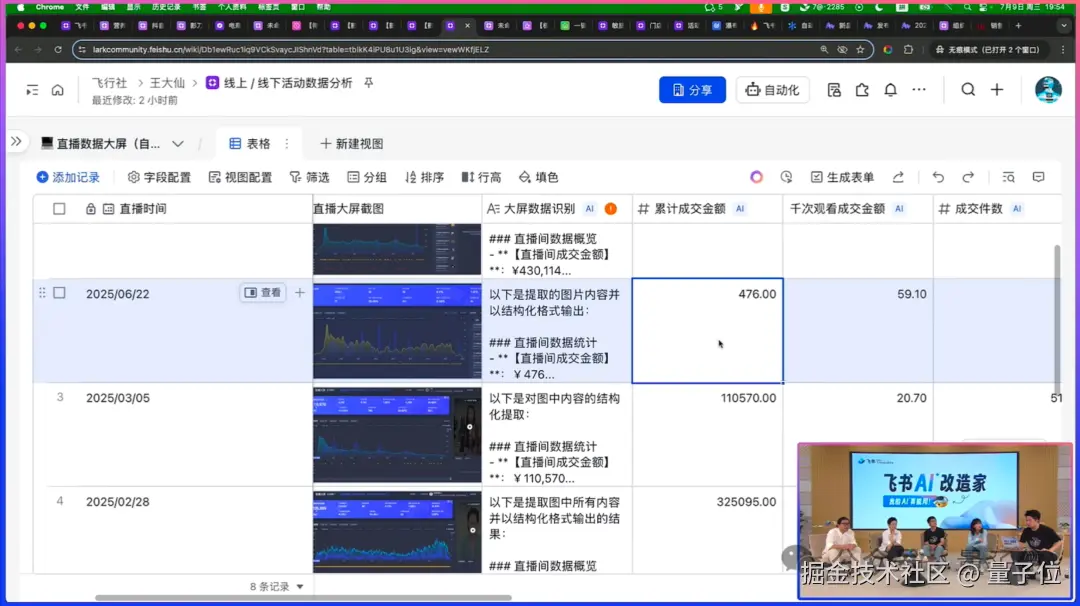Open notifications bell icon
This screenshot has height=606, width=1080.
(891, 90)
